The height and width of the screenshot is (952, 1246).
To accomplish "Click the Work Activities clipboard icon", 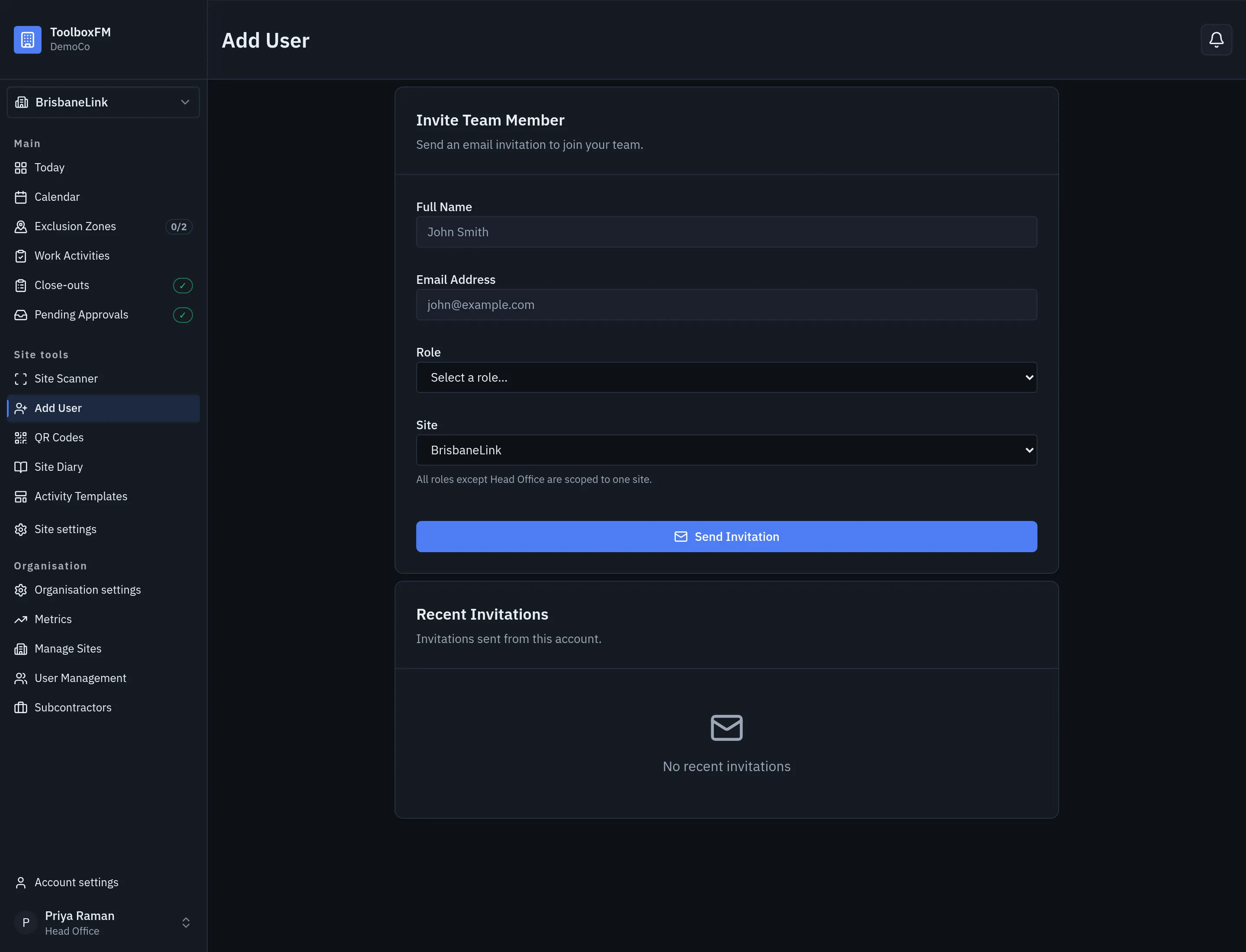I will click(21, 256).
